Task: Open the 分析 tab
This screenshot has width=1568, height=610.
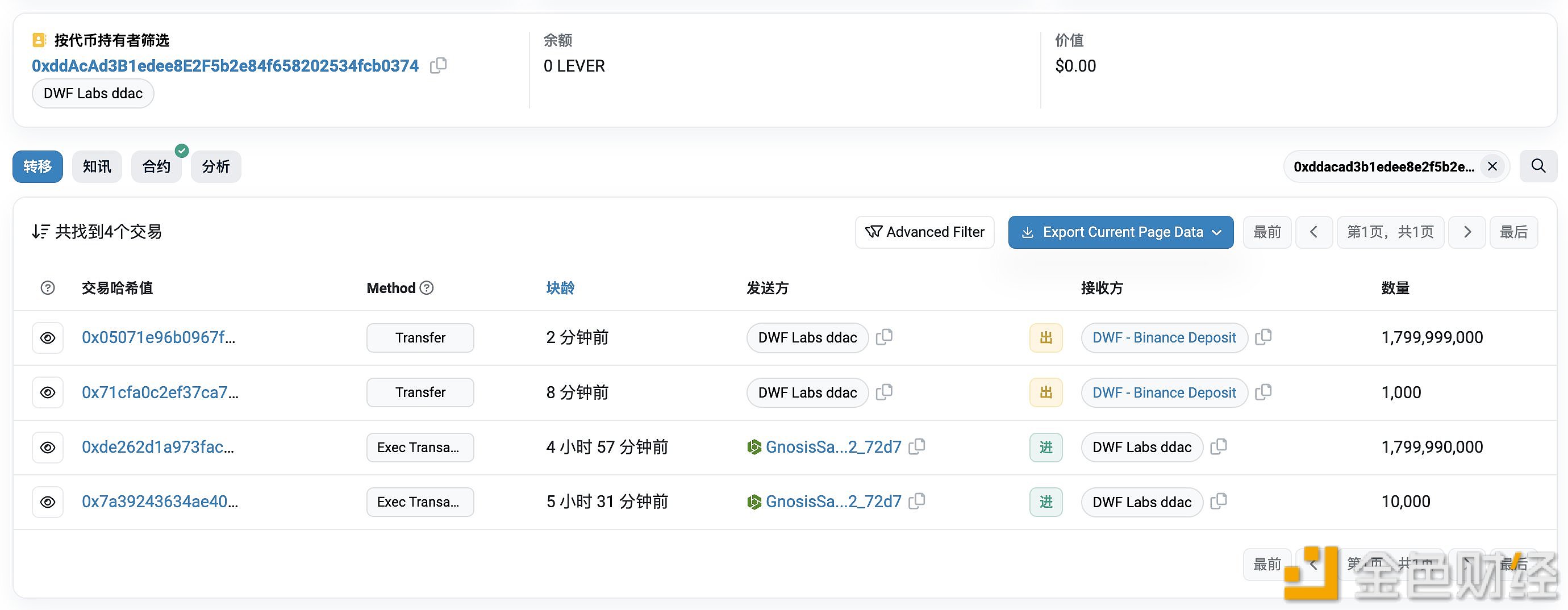Action: [216, 166]
